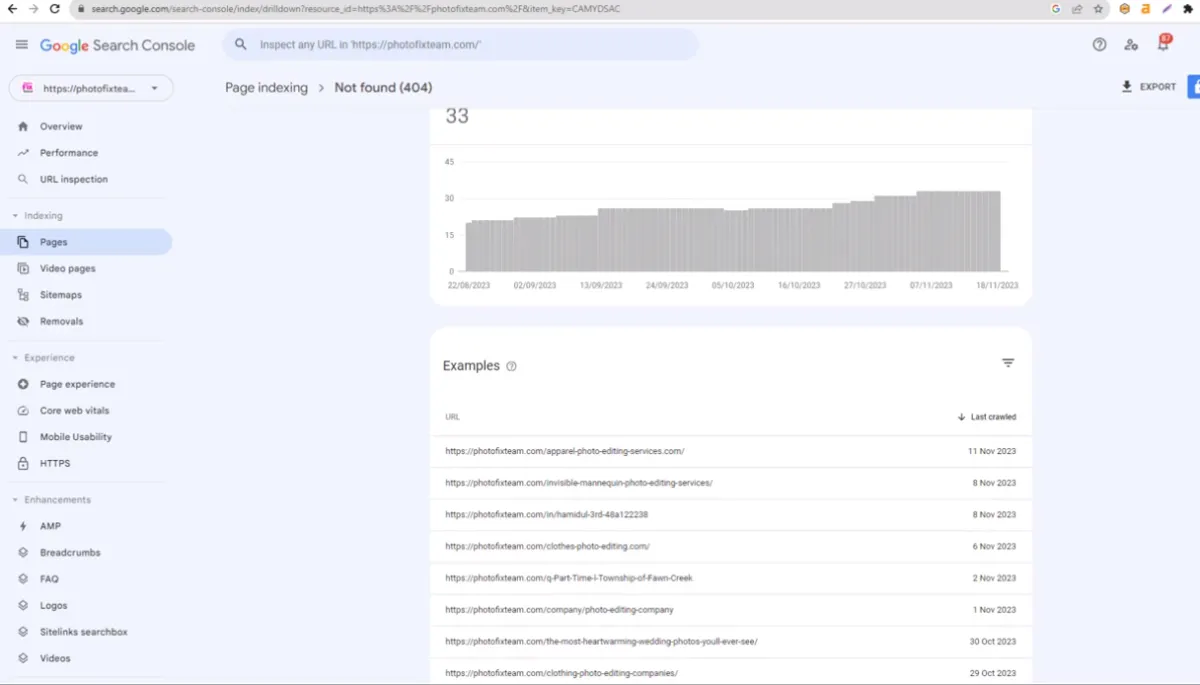Click the Videos layers icon
The width and height of the screenshot is (1200, 685).
click(23, 659)
